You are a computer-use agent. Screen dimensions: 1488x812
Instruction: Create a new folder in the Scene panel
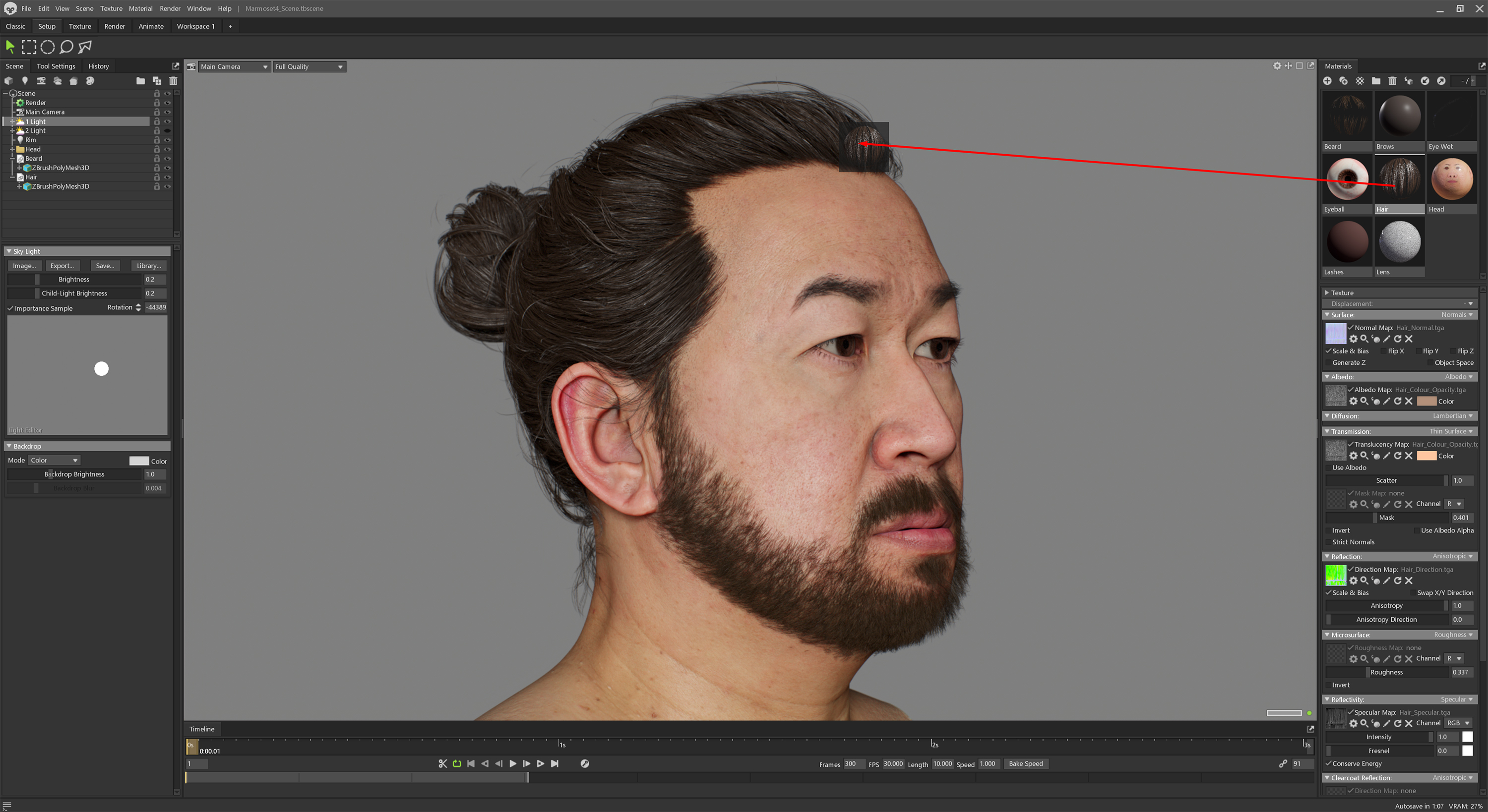coord(141,81)
